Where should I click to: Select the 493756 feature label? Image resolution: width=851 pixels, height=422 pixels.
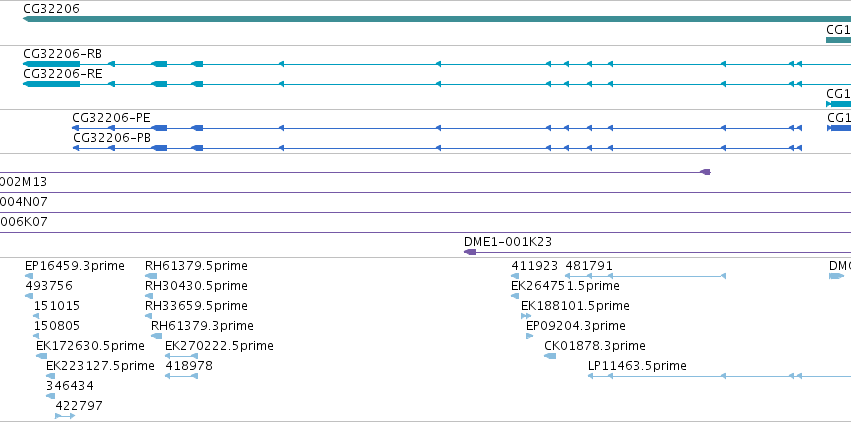(x=49, y=286)
